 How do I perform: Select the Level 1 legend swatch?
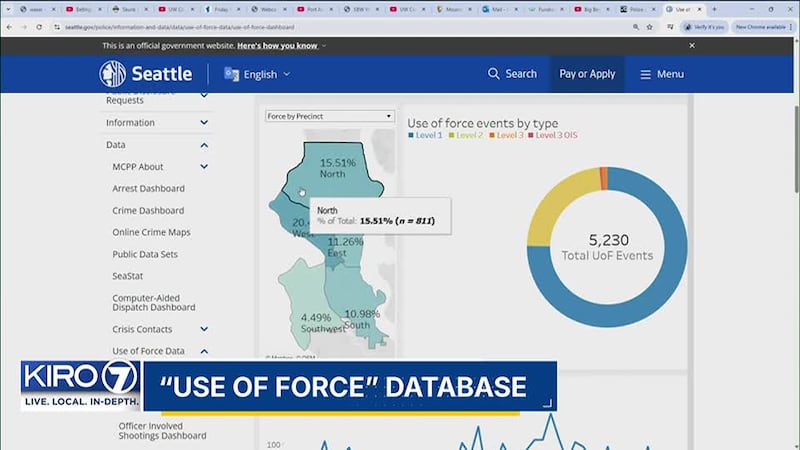tap(411, 135)
